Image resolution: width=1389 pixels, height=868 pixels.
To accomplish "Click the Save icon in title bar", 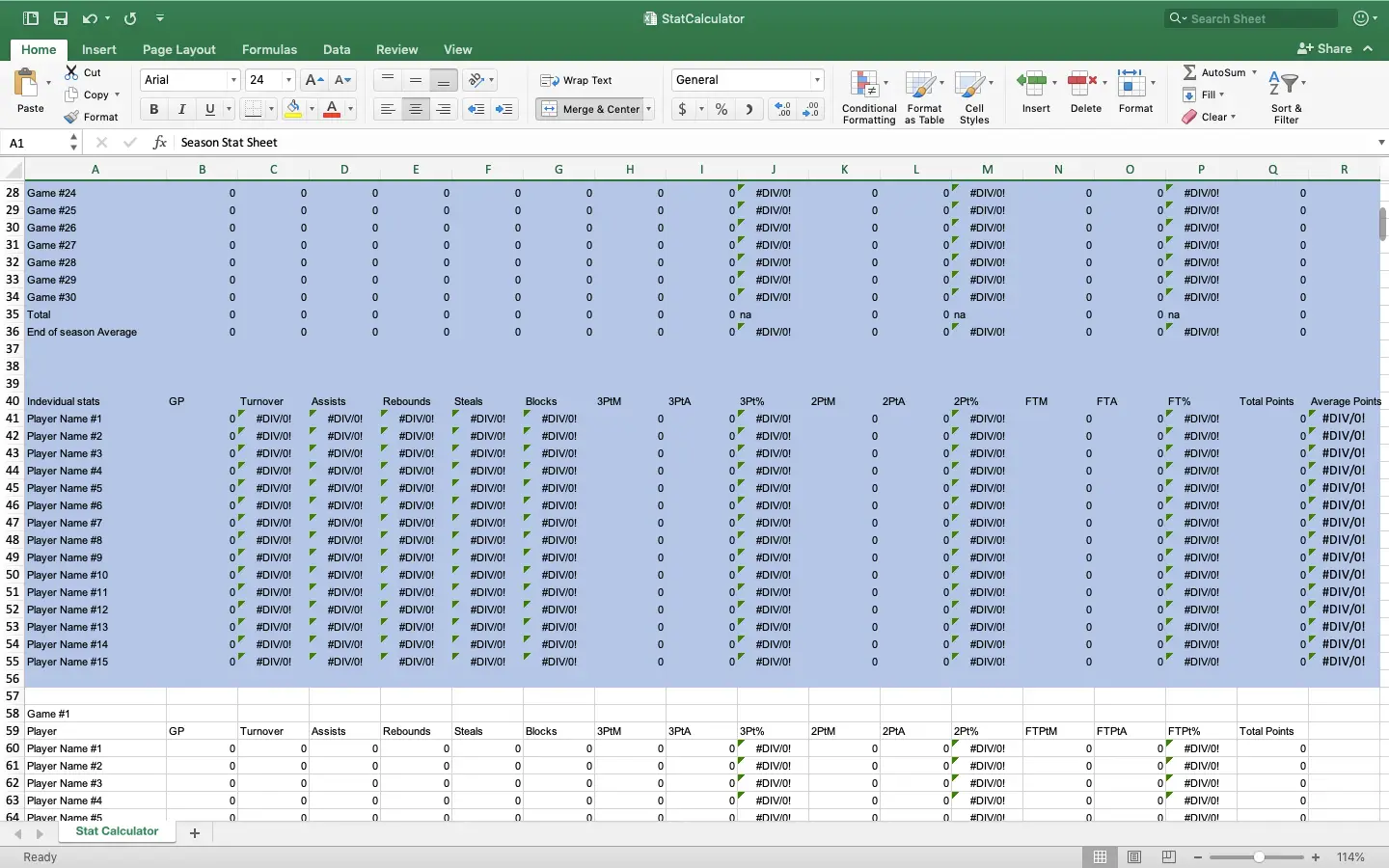I will click(60, 18).
